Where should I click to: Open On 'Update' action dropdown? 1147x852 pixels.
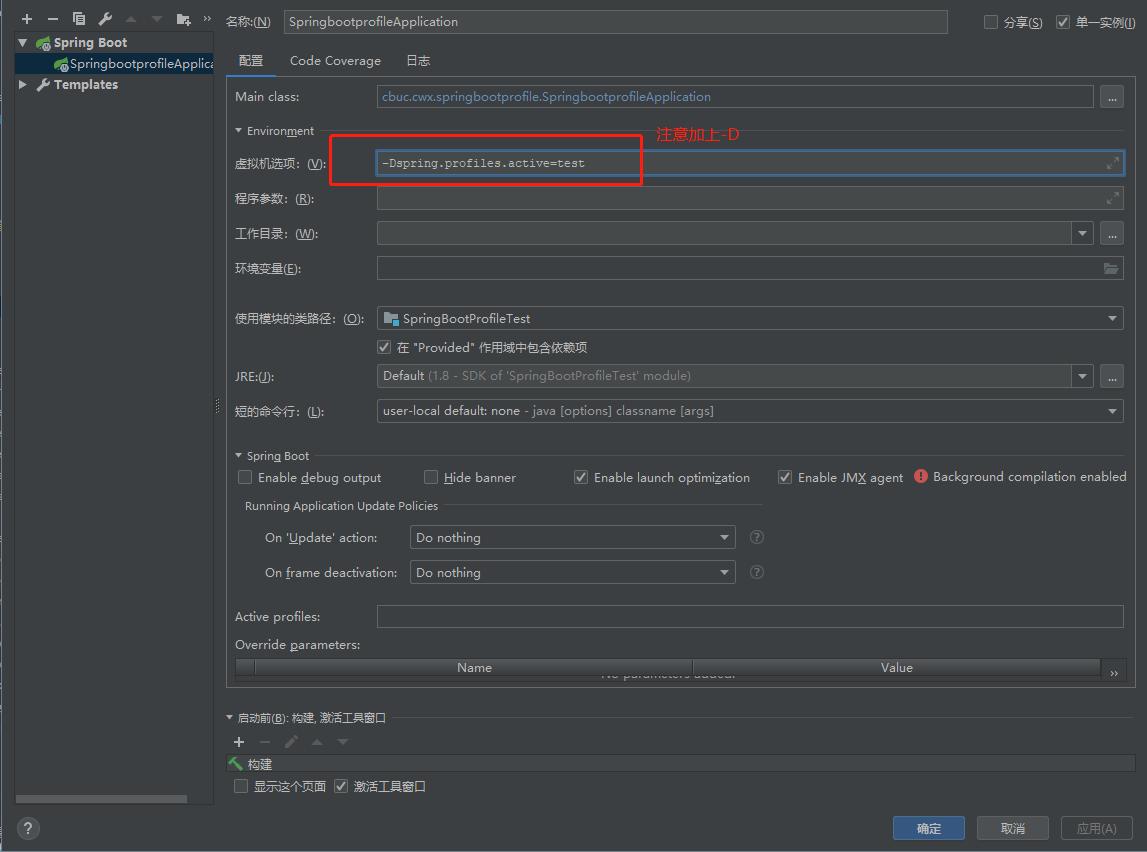pyautogui.click(x=573, y=537)
